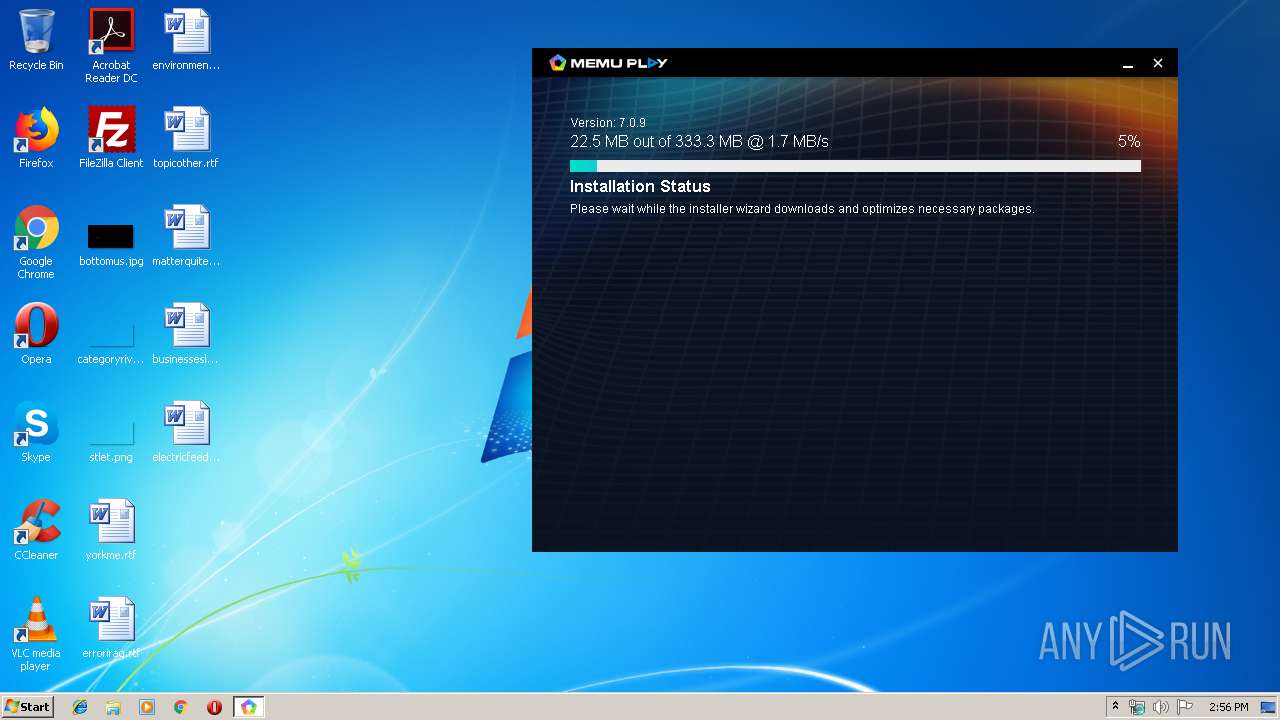Viewport: 1280px width, 720px height.
Task: Open Chrome from the taskbar
Action: [181, 707]
